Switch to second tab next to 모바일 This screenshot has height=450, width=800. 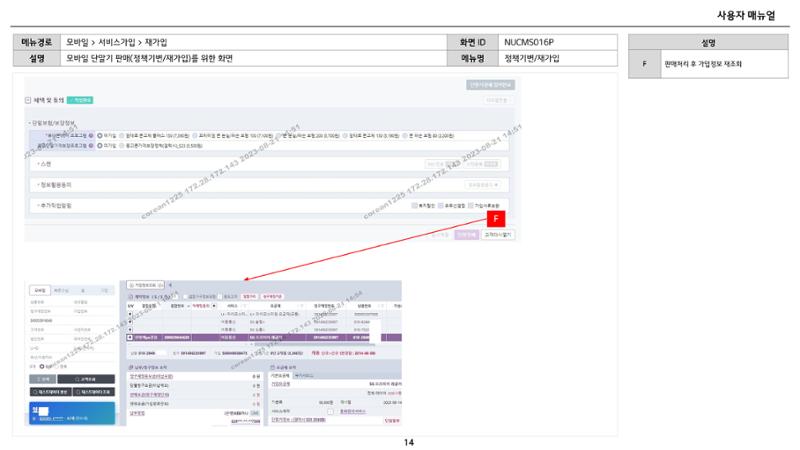pyautogui.click(x=61, y=290)
